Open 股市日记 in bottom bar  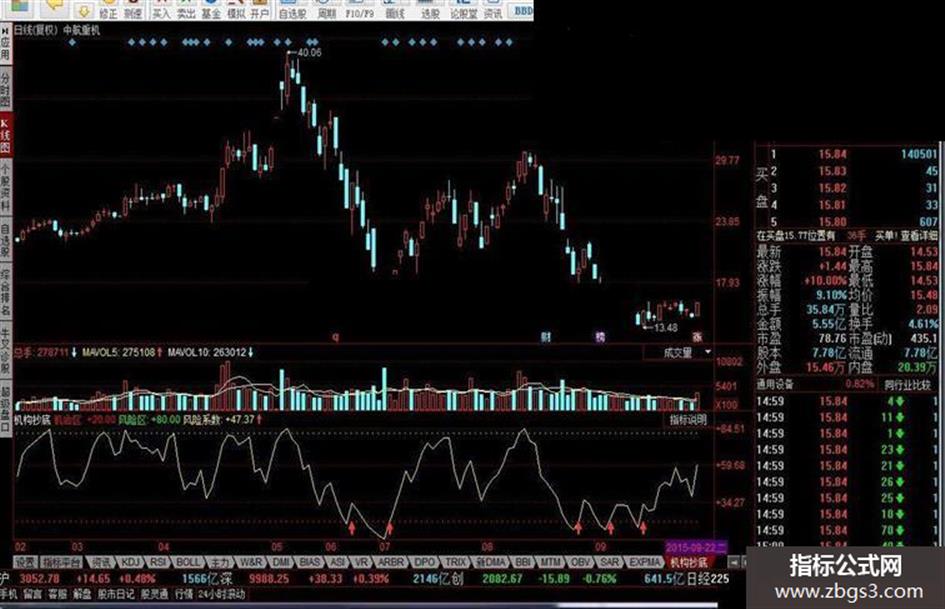coord(116,594)
